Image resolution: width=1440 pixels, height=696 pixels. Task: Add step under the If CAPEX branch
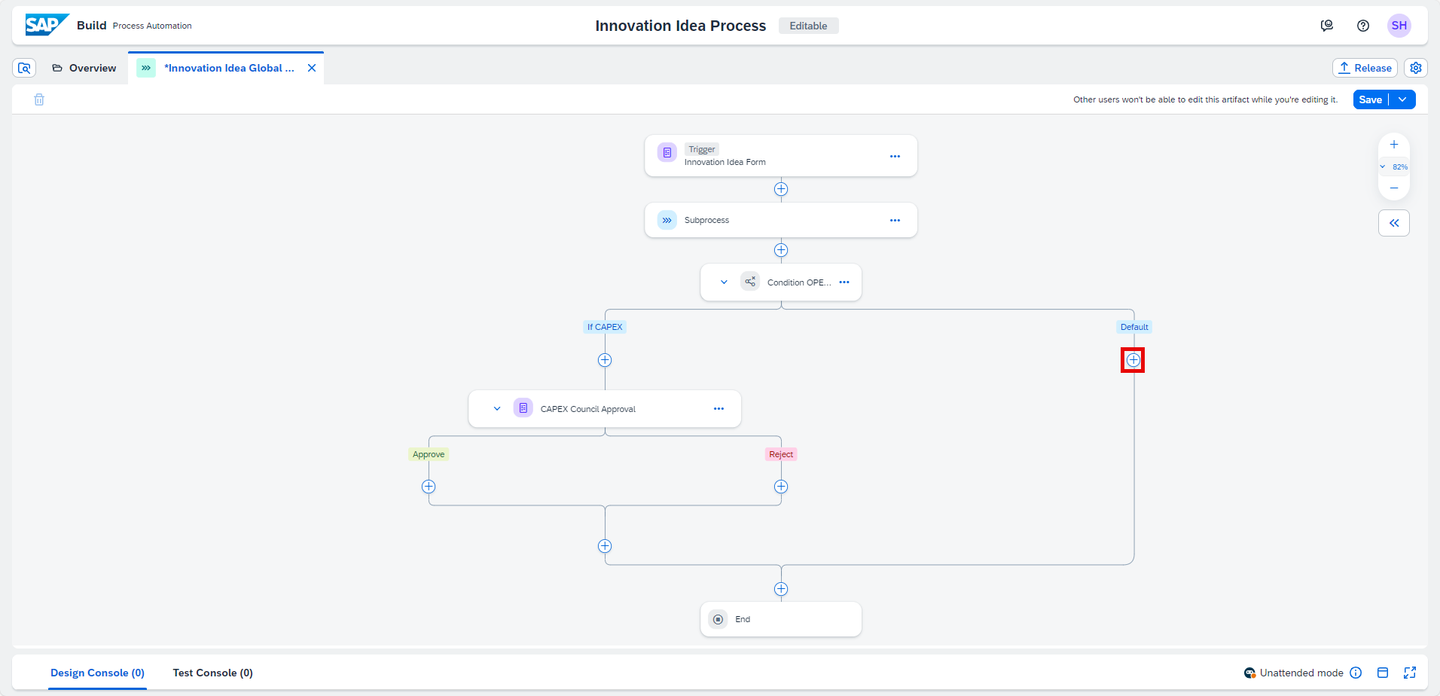click(x=604, y=360)
